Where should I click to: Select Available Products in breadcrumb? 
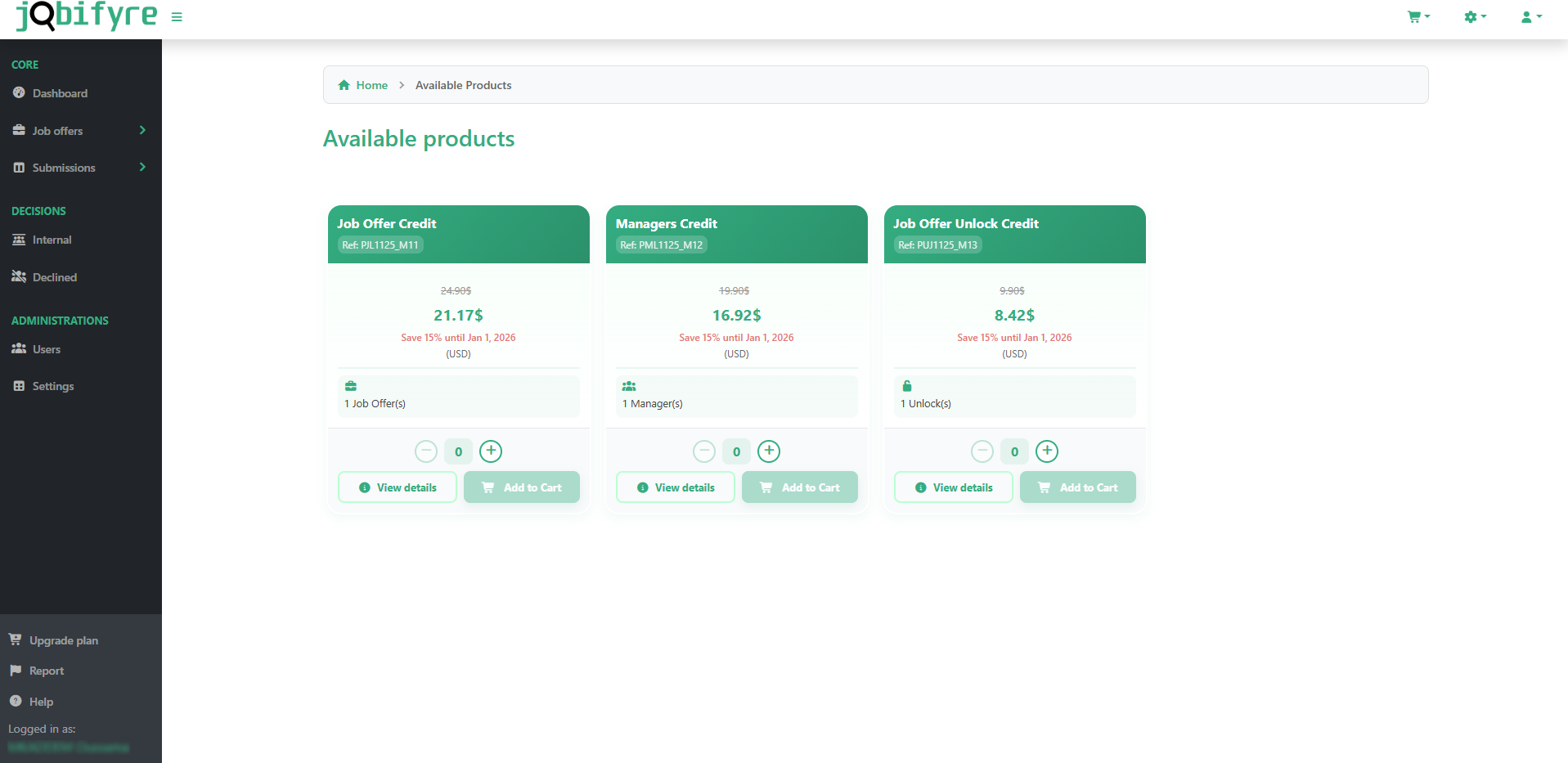pyautogui.click(x=463, y=84)
